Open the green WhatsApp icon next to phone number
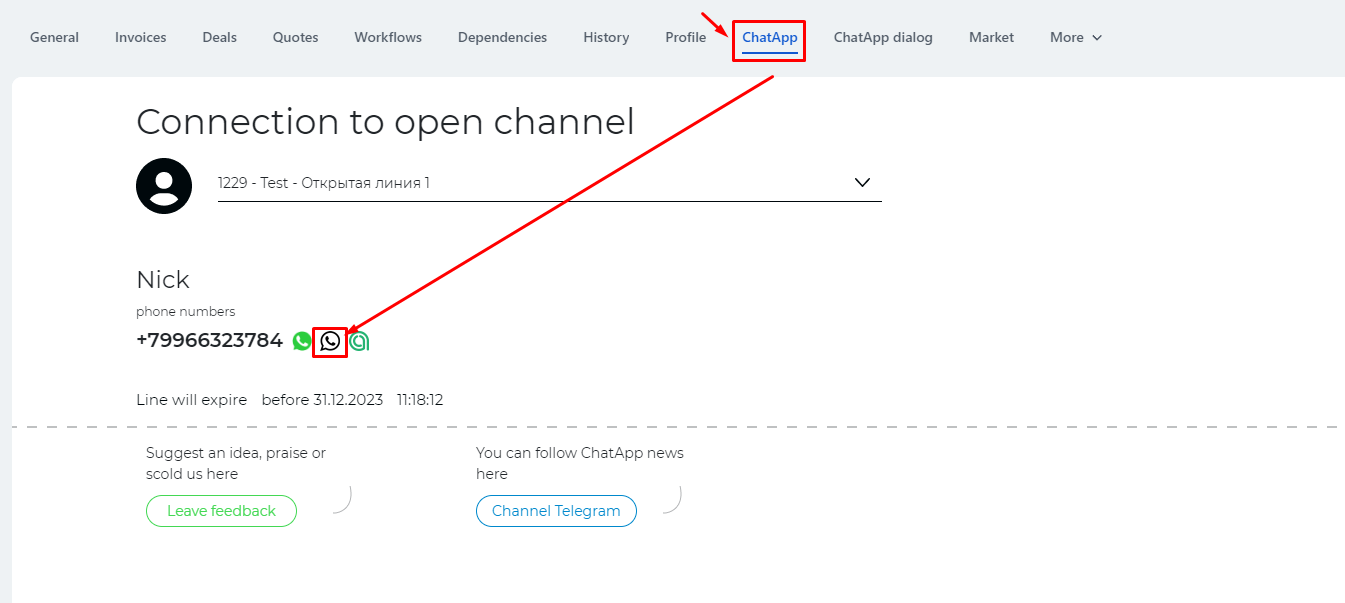 [302, 341]
